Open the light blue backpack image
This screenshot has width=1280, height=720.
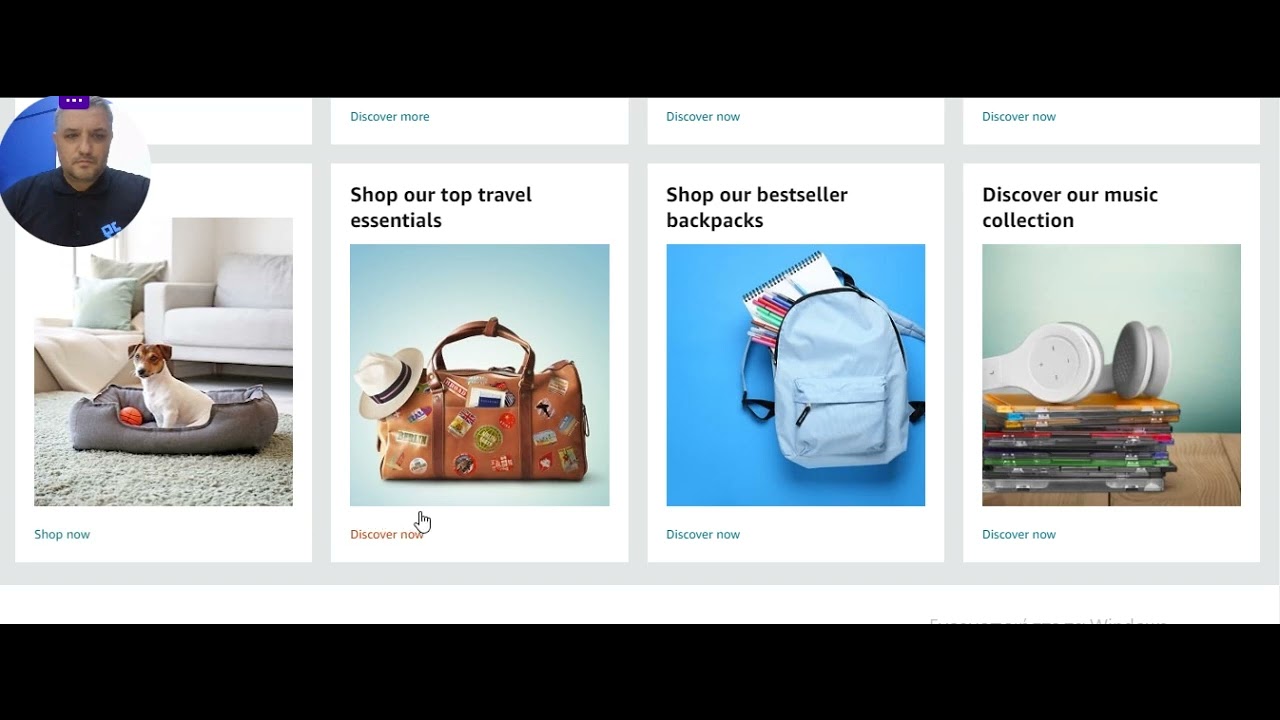(795, 375)
